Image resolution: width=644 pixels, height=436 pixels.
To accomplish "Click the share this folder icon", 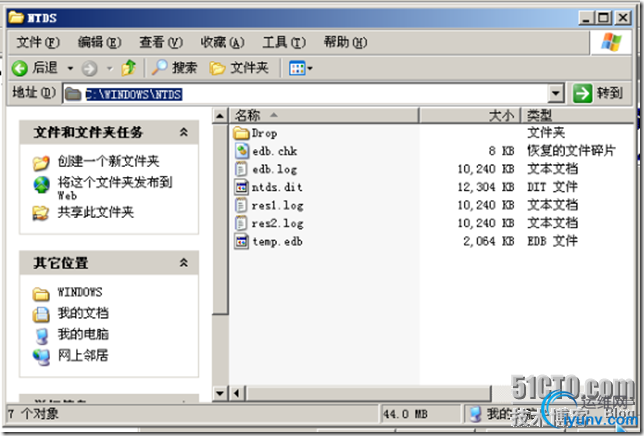I will click(x=41, y=212).
